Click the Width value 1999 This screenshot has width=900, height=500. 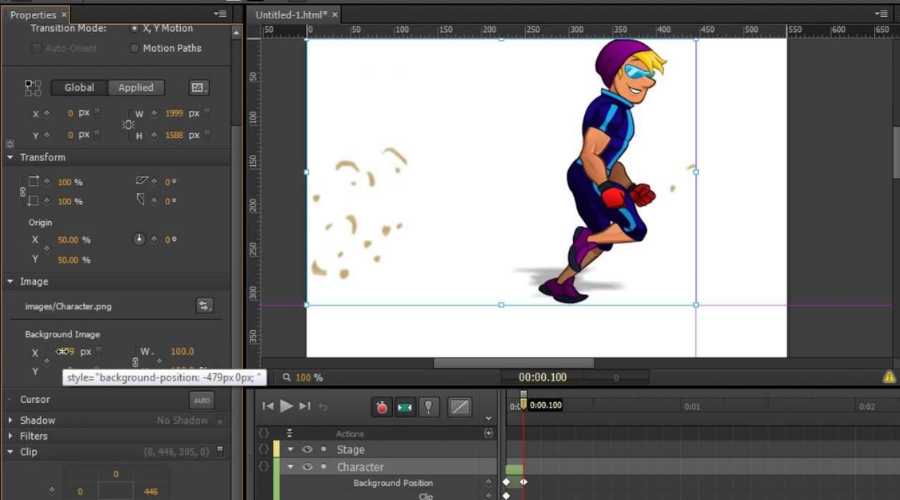point(174,114)
